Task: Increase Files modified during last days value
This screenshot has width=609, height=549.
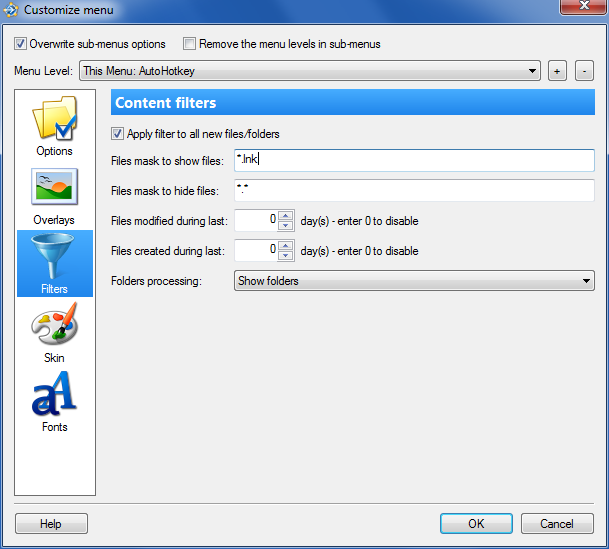Action: pos(286,215)
